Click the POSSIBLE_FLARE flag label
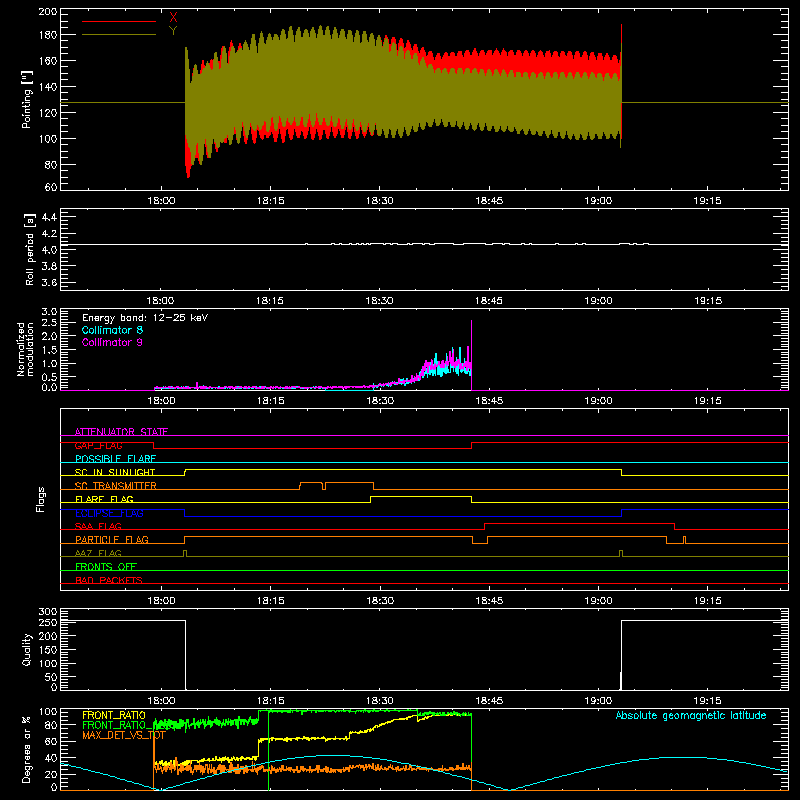This screenshot has height=800, width=800. click(x=115, y=459)
